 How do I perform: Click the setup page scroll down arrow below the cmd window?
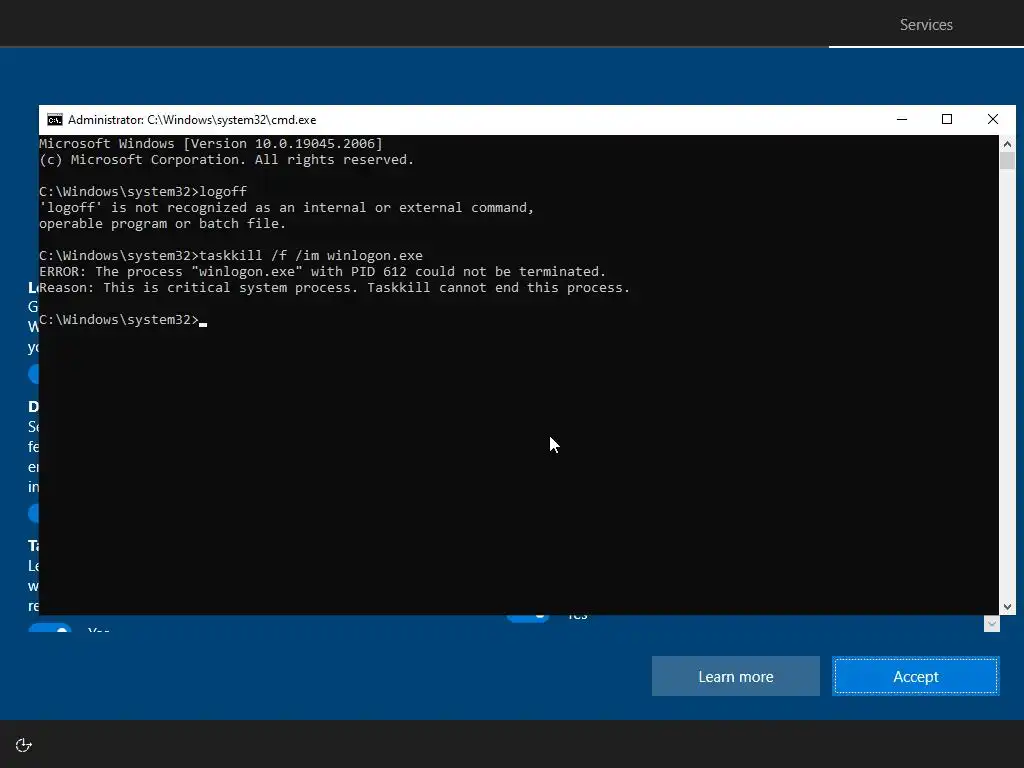coord(991,624)
